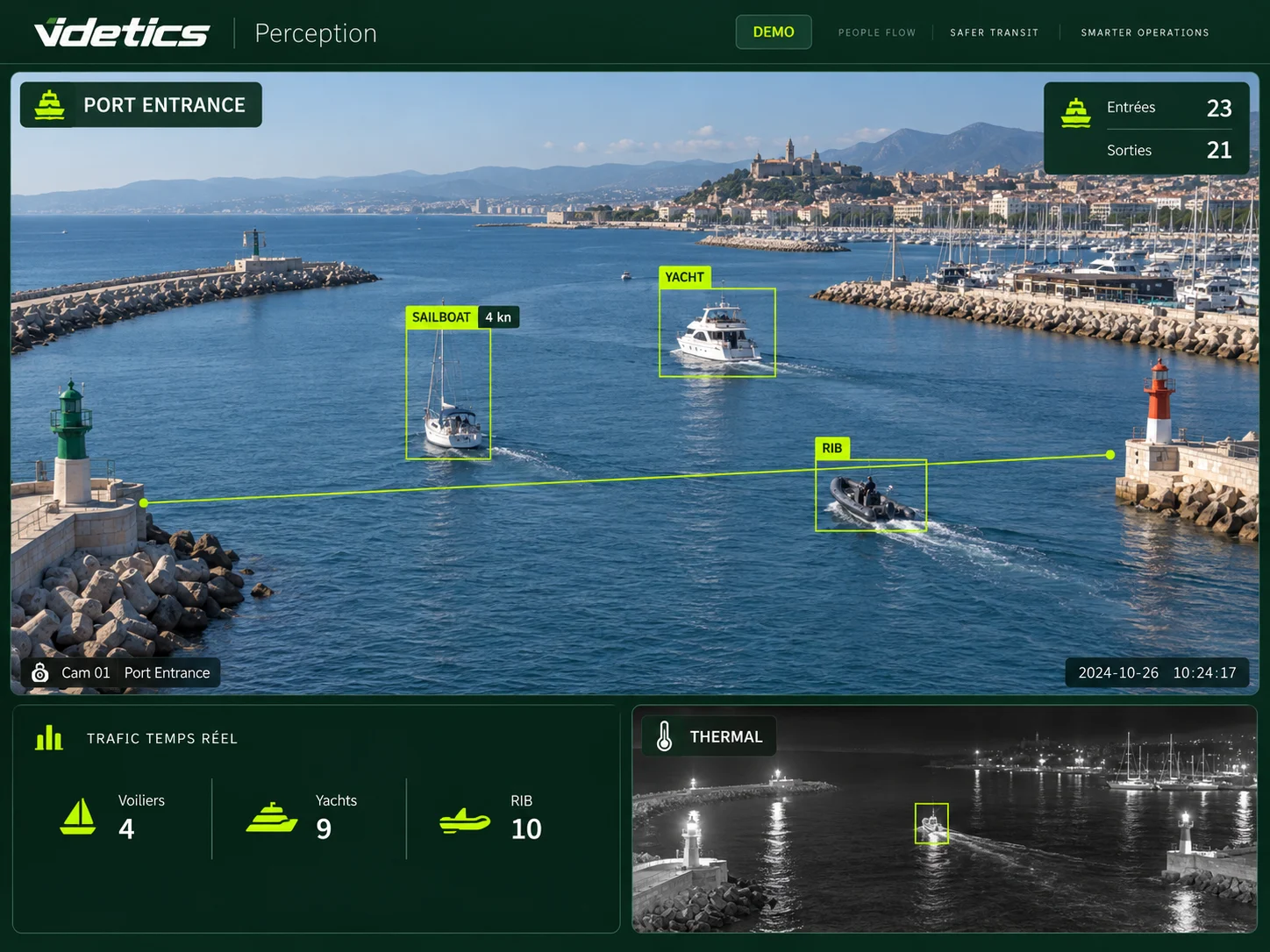Viewport: 1270px width, 952px height.
Task: Click the traffic bar chart icon
Action: point(49,738)
